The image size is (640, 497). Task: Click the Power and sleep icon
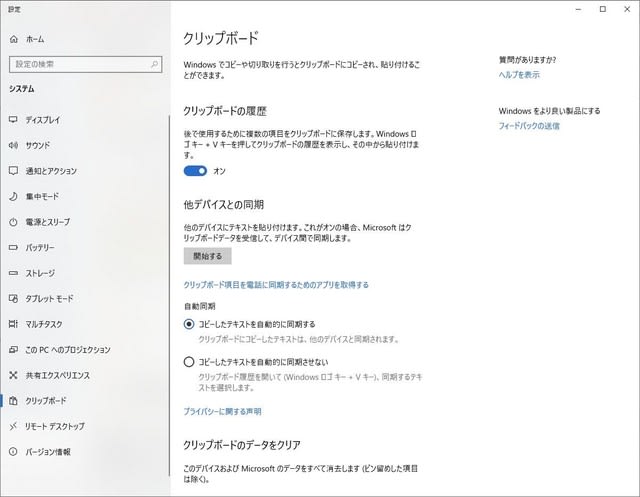(14, 222)
